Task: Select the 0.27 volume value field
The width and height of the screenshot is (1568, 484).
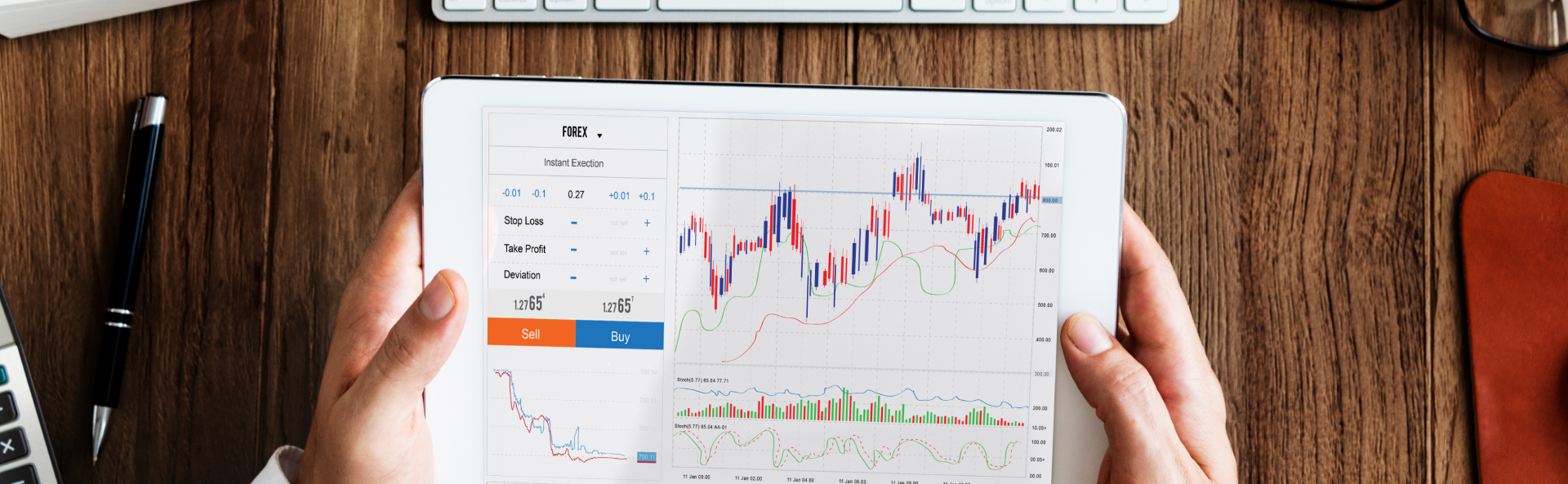Action: [576, 195]
